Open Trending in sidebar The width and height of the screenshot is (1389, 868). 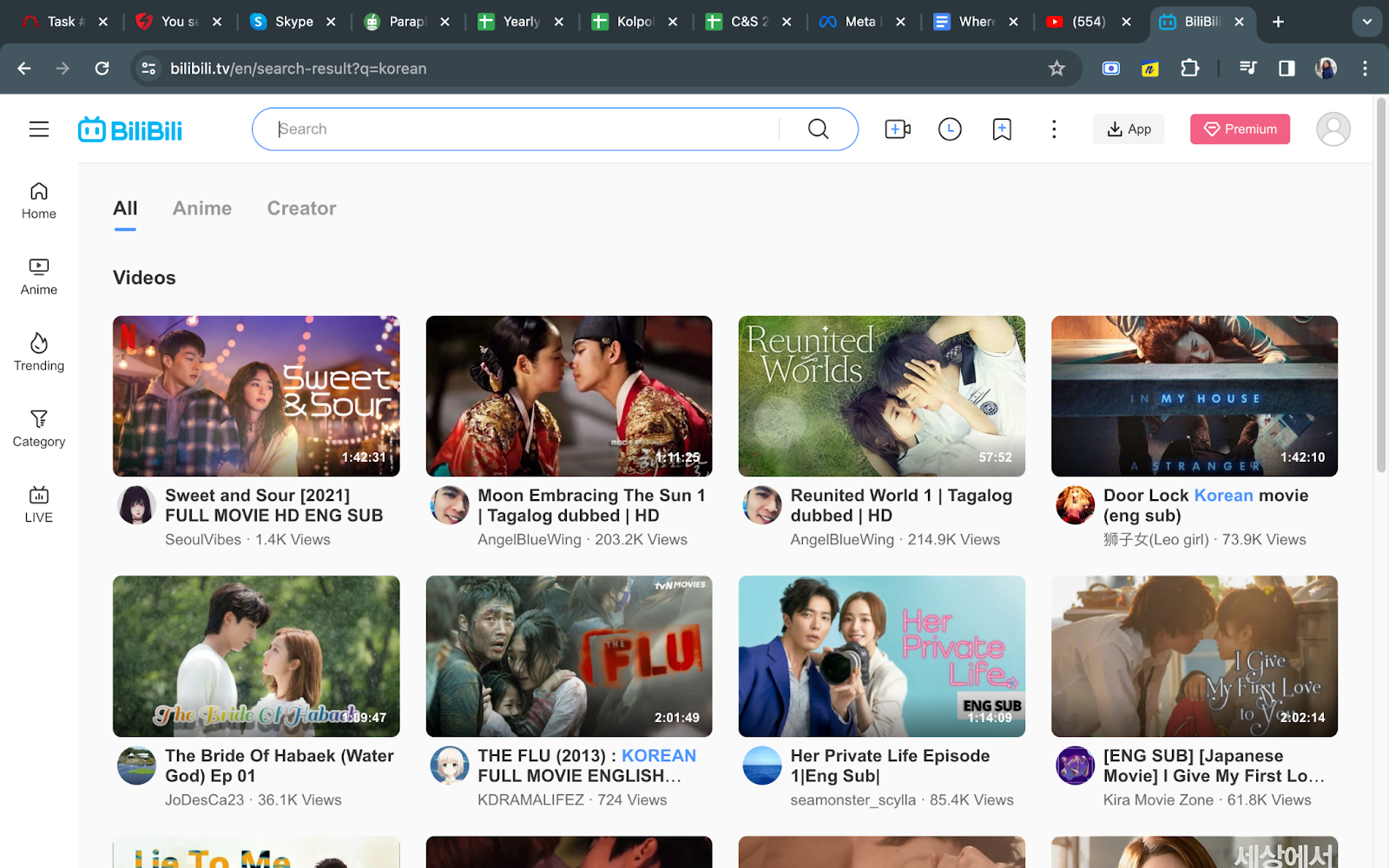(39, 353)
